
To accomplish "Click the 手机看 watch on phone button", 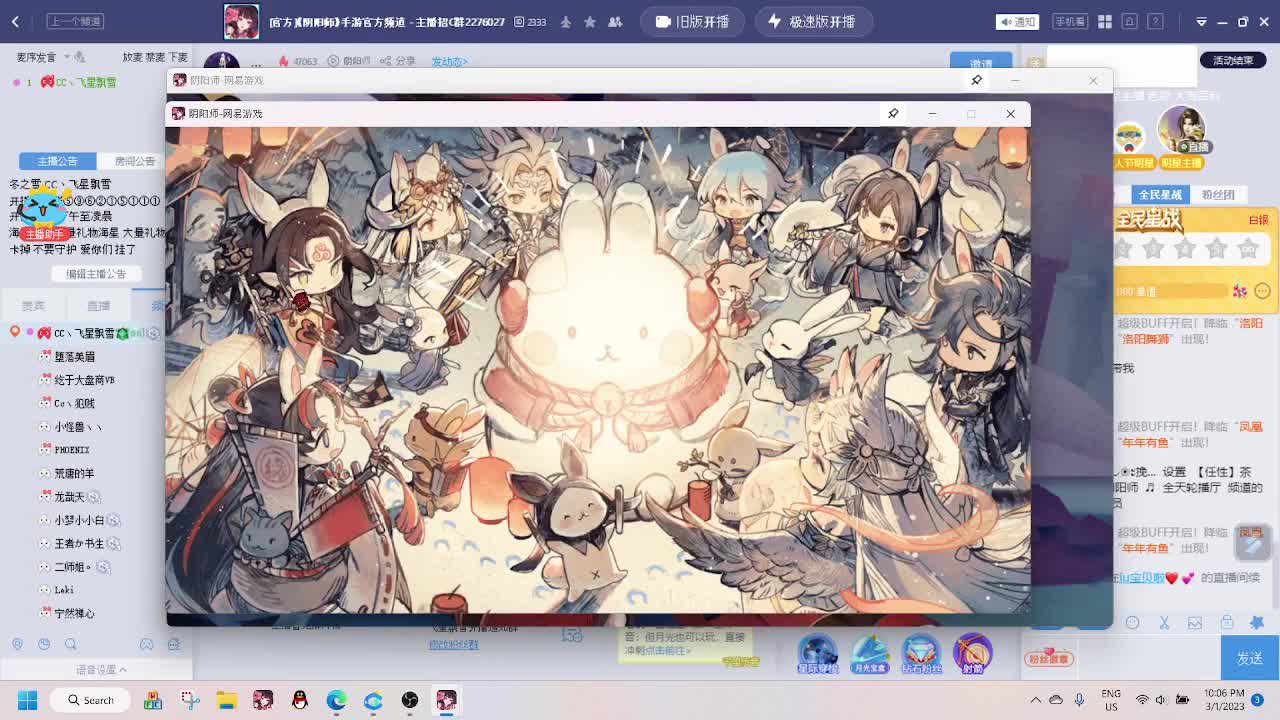I will point(1070,21).
